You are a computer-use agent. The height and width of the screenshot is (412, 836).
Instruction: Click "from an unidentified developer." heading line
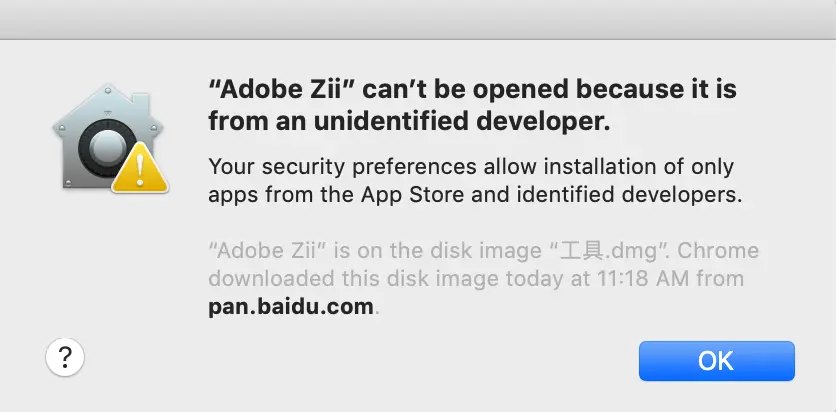[x=408, y=123]
